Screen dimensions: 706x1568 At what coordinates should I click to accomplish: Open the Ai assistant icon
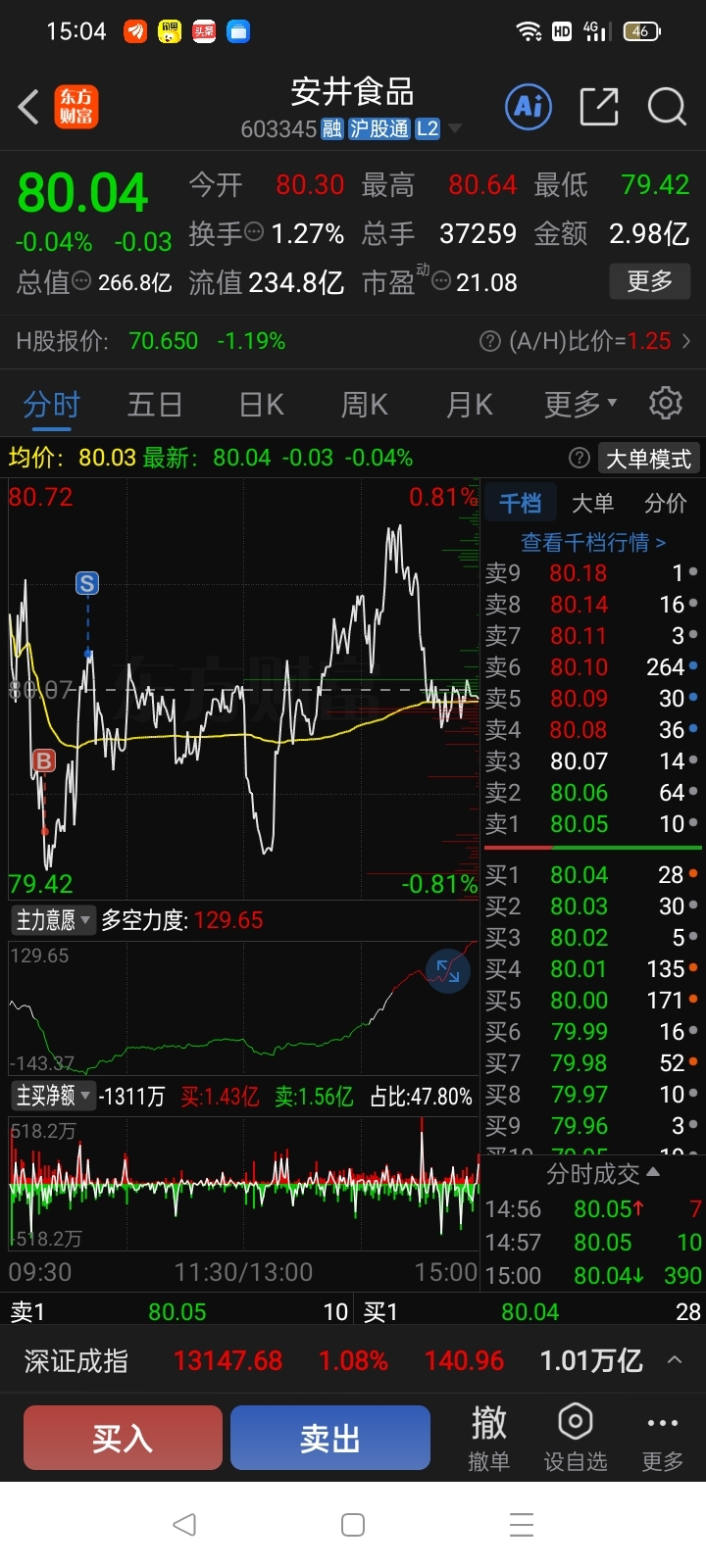coord(529,107)
